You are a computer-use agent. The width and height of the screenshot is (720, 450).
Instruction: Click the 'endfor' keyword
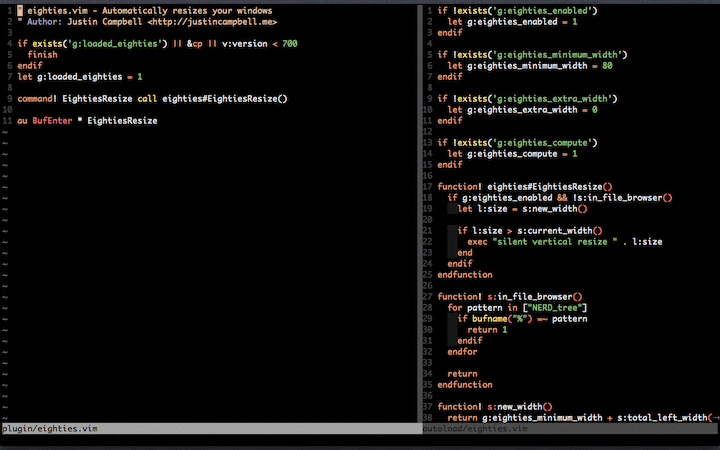coord(462,352)
